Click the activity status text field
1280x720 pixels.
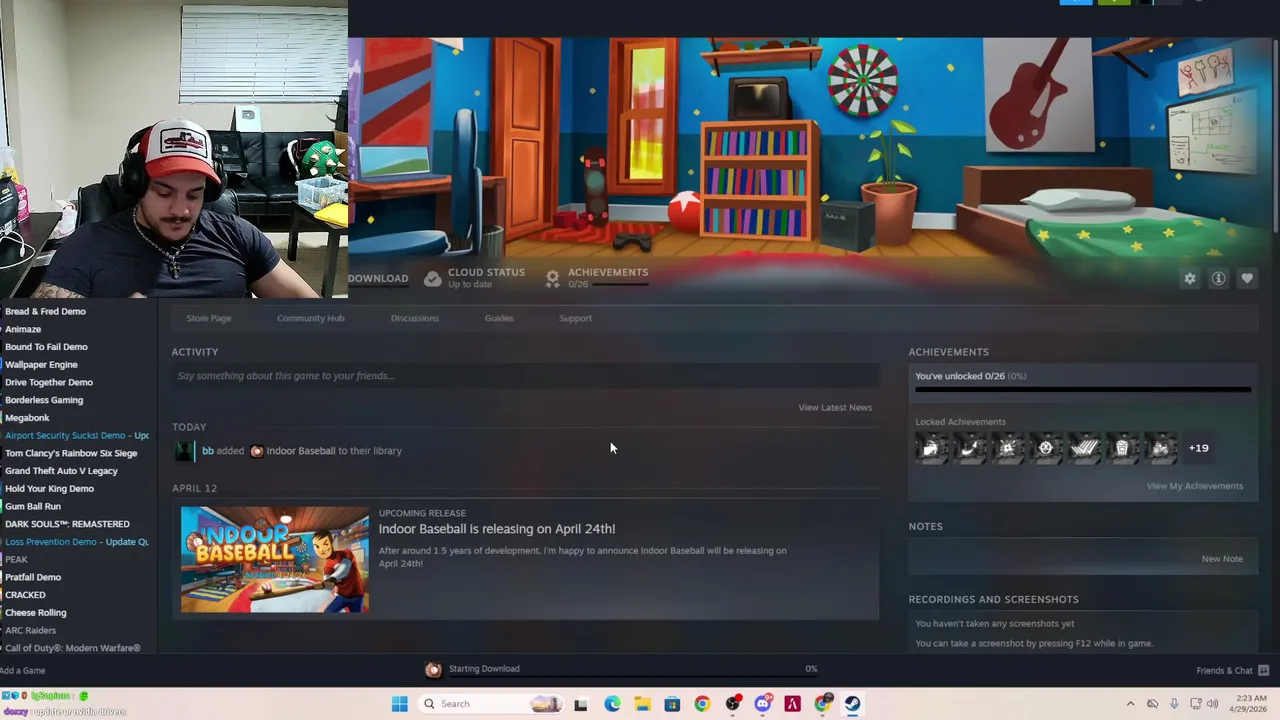pos(525,376)
